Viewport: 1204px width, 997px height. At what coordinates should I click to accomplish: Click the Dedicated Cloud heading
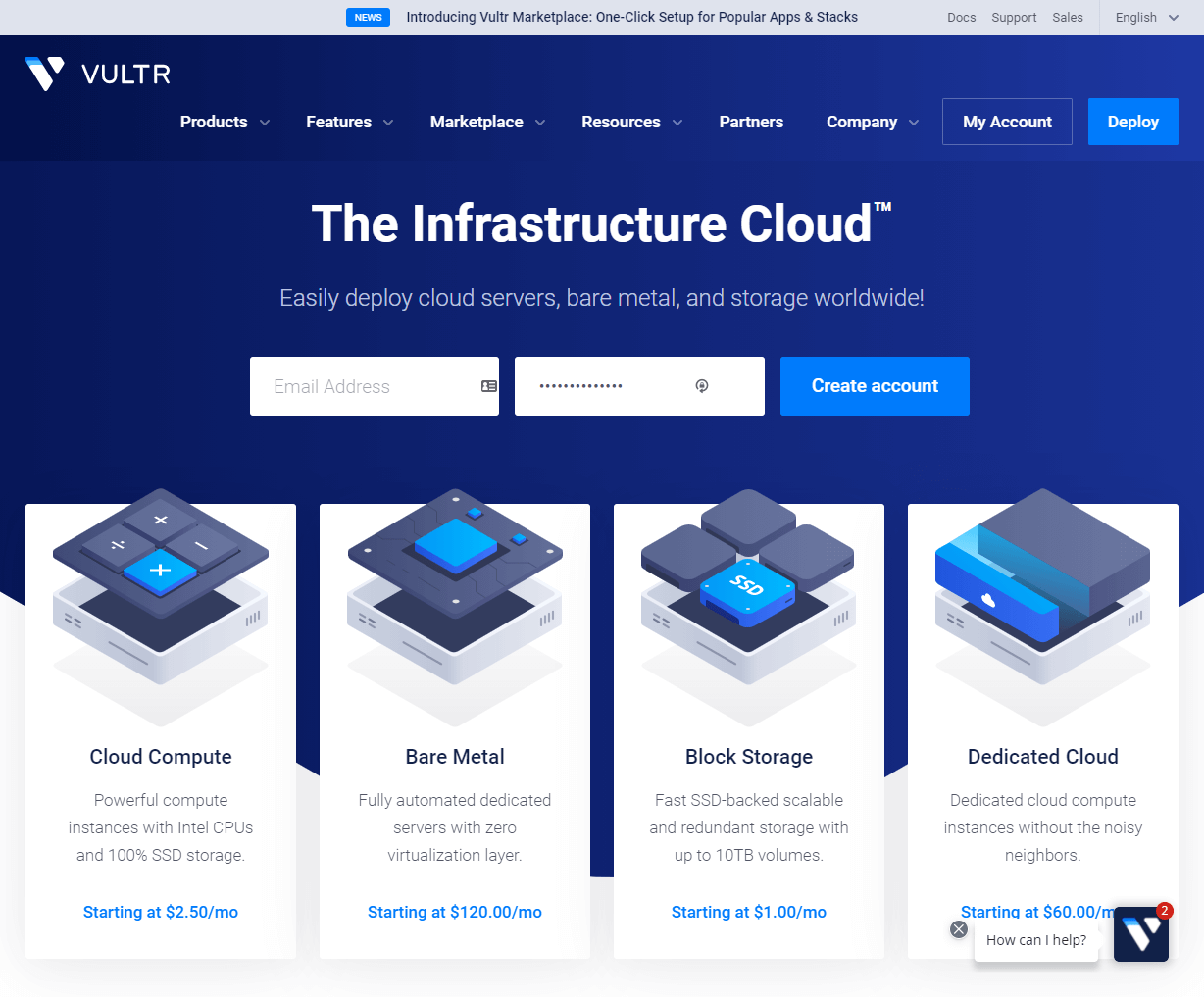1043,757
